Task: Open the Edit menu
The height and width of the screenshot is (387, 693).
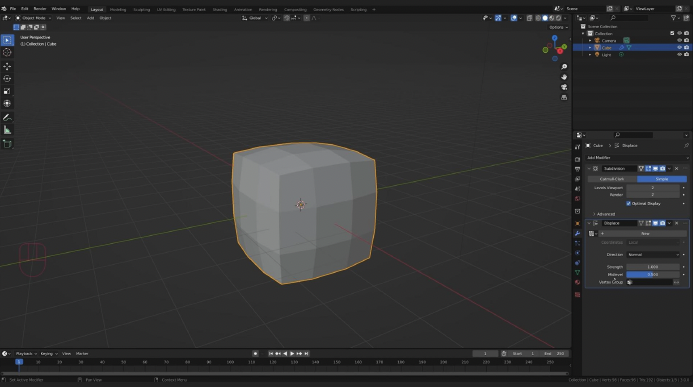Action: click(x=25, y=9)
